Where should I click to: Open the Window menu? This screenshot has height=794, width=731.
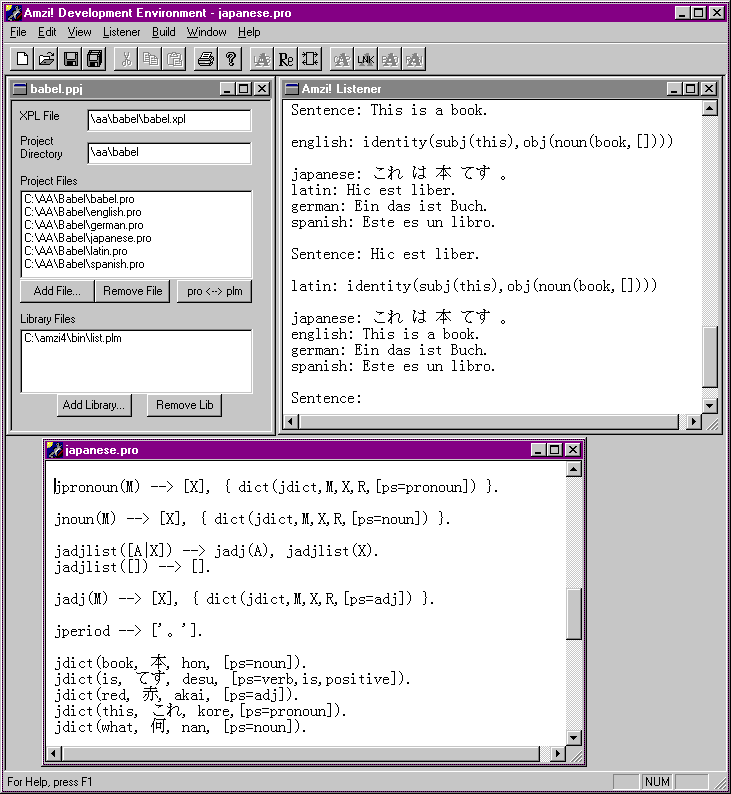tap(206, 32)
